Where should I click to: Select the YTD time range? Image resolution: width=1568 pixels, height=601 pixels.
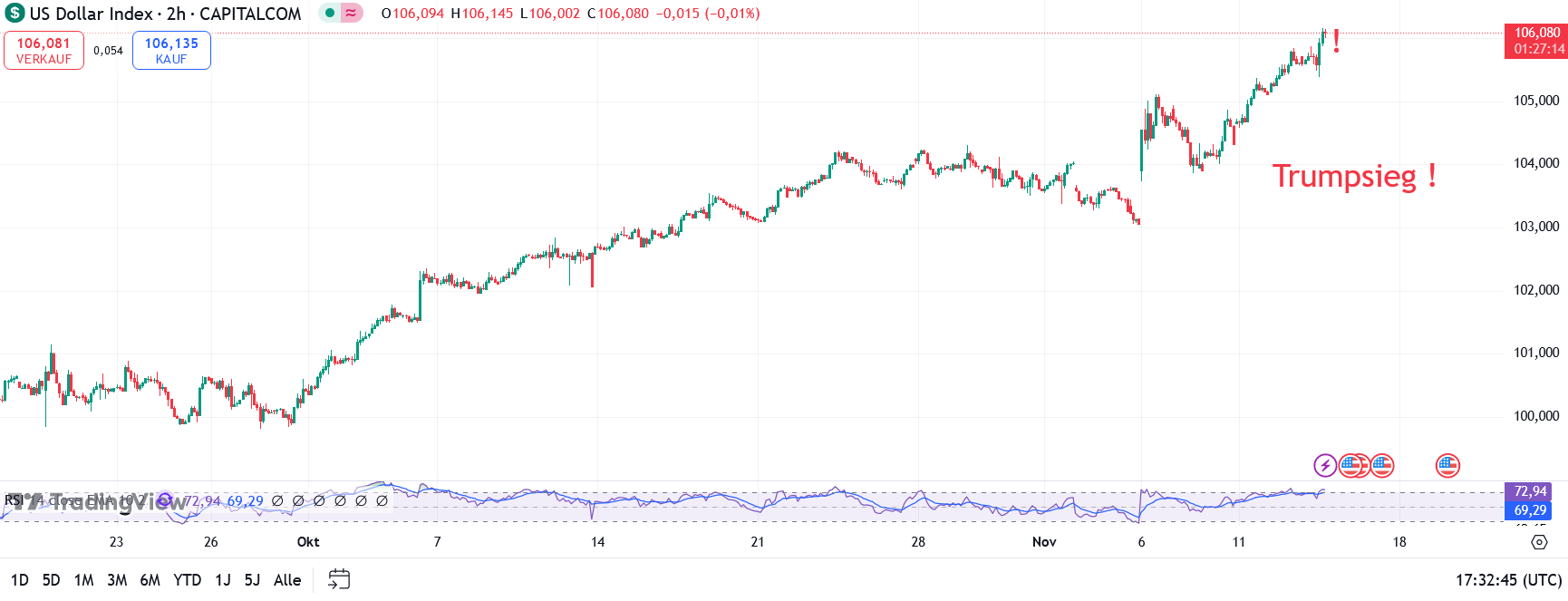(x=187, y=580)
